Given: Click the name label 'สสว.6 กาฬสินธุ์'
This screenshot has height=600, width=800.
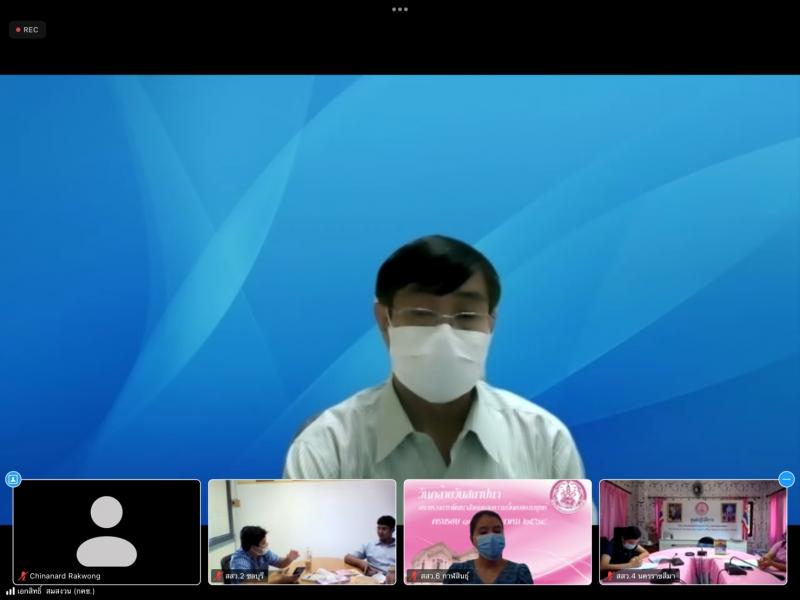Looking at the screenshot, I should (x=444, y=576).
